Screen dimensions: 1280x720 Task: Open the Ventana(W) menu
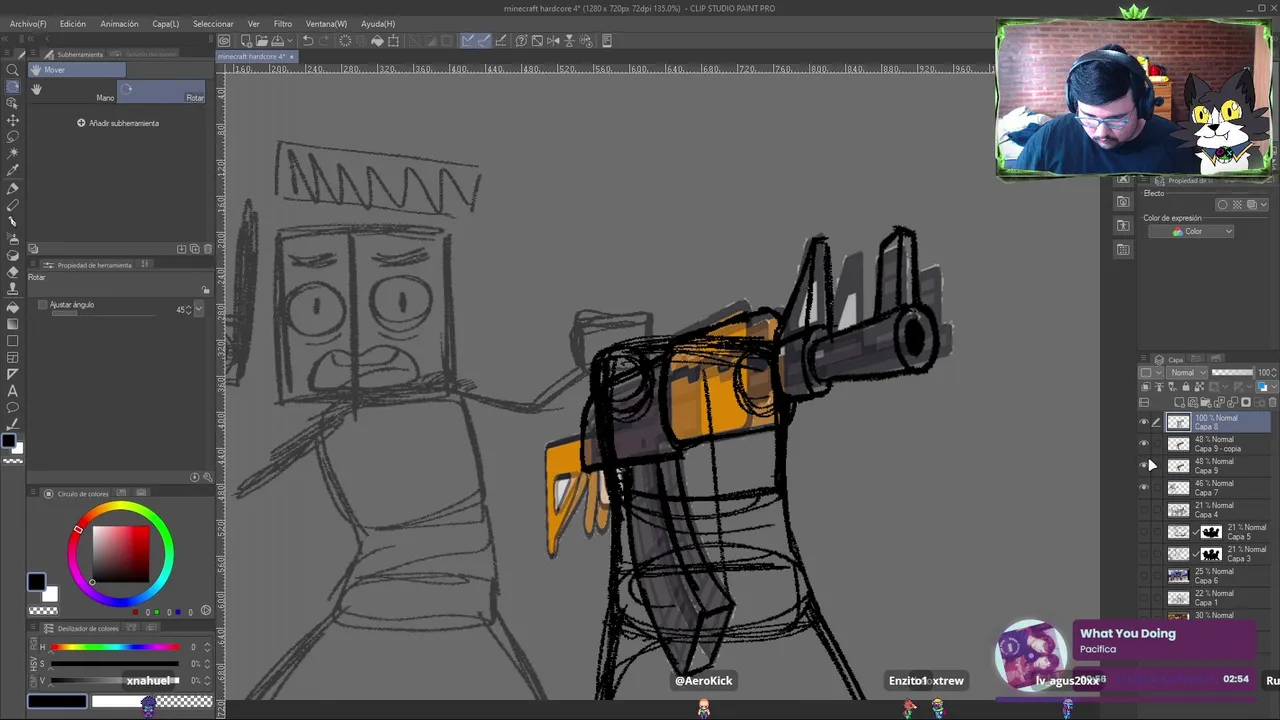326,23
